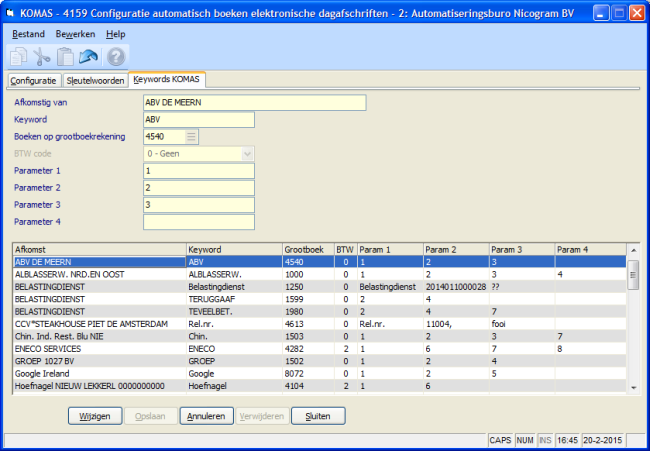Click the table scrollbar up arrow

[x=633, y=250]
